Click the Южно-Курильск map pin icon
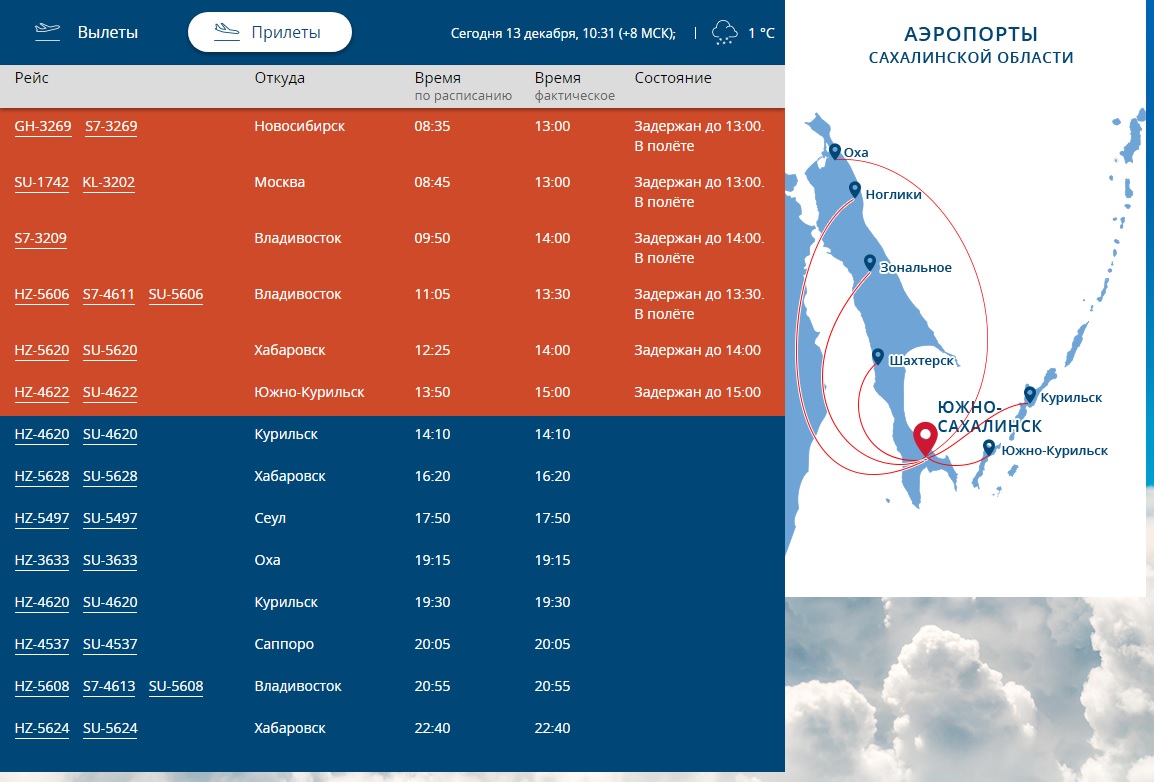 [989, 447]
